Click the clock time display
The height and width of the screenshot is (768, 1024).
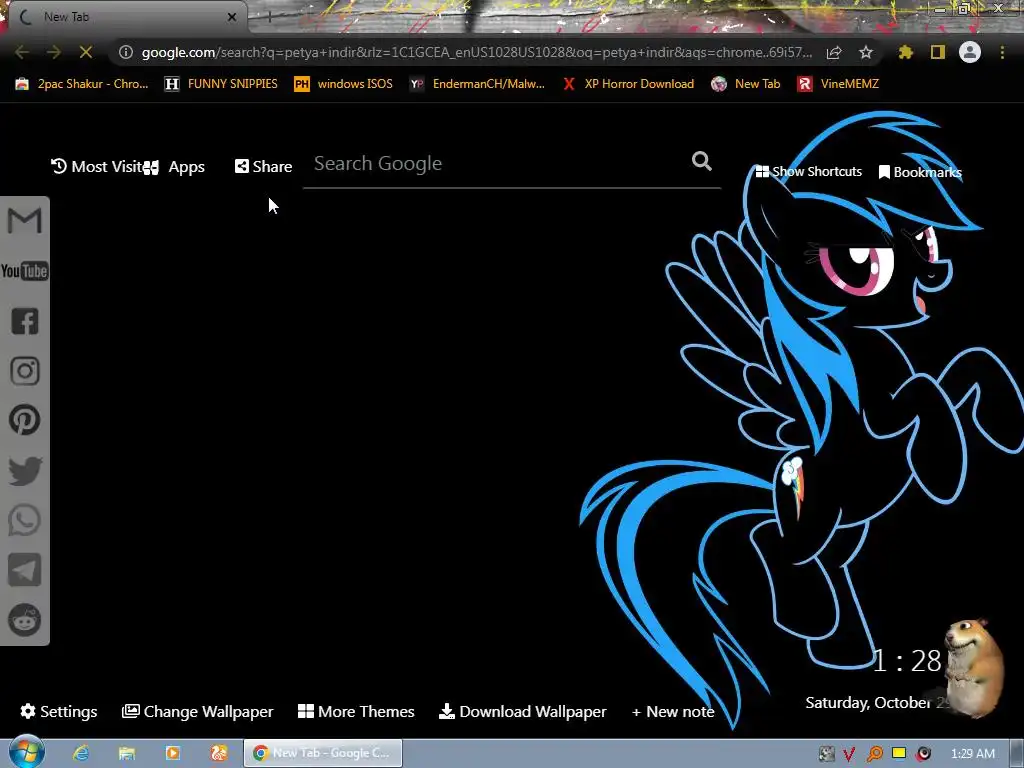907,661
